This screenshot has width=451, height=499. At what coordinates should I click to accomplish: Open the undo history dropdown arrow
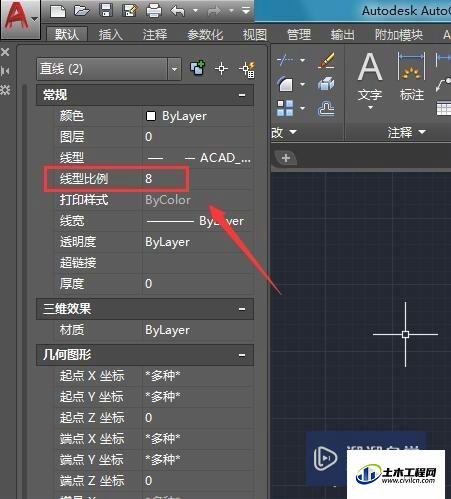point(195,11)
